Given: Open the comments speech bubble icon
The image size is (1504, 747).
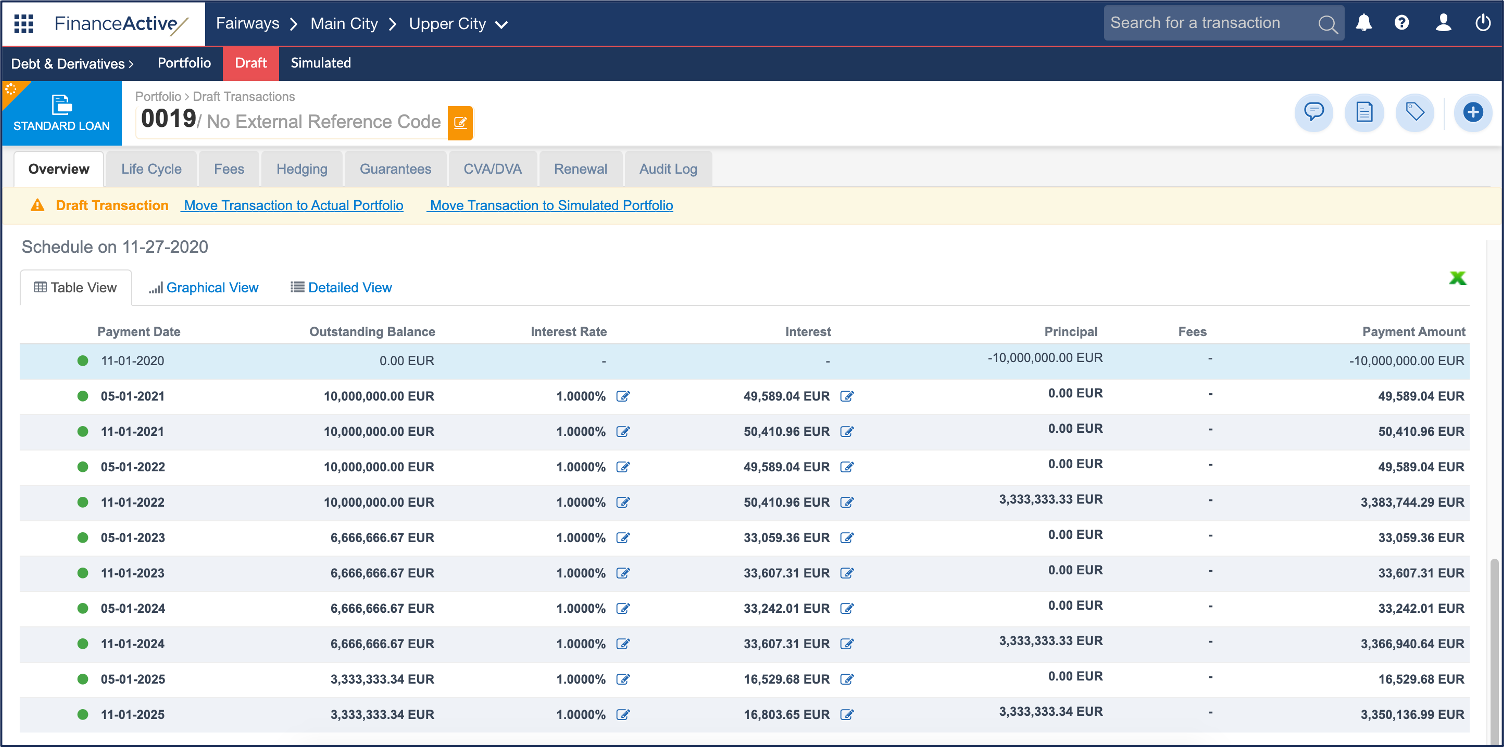Looking at the screenshot, I should [x=1314, y=113].
